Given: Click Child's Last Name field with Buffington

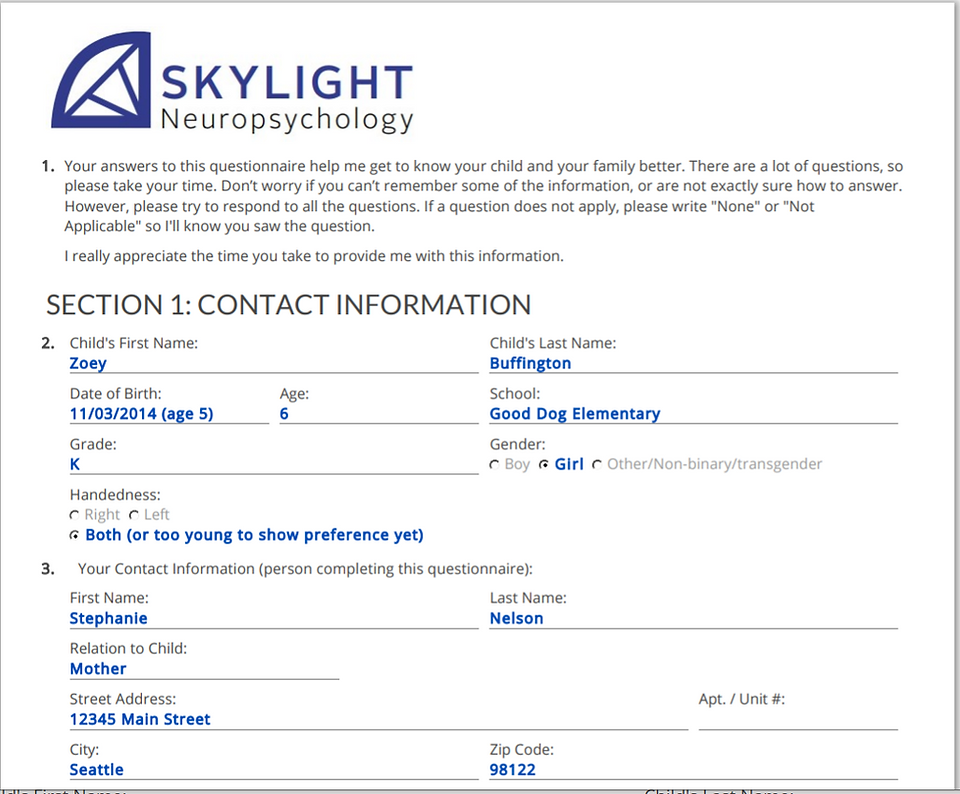Looking at the screenshot, I should pos(694,364).
